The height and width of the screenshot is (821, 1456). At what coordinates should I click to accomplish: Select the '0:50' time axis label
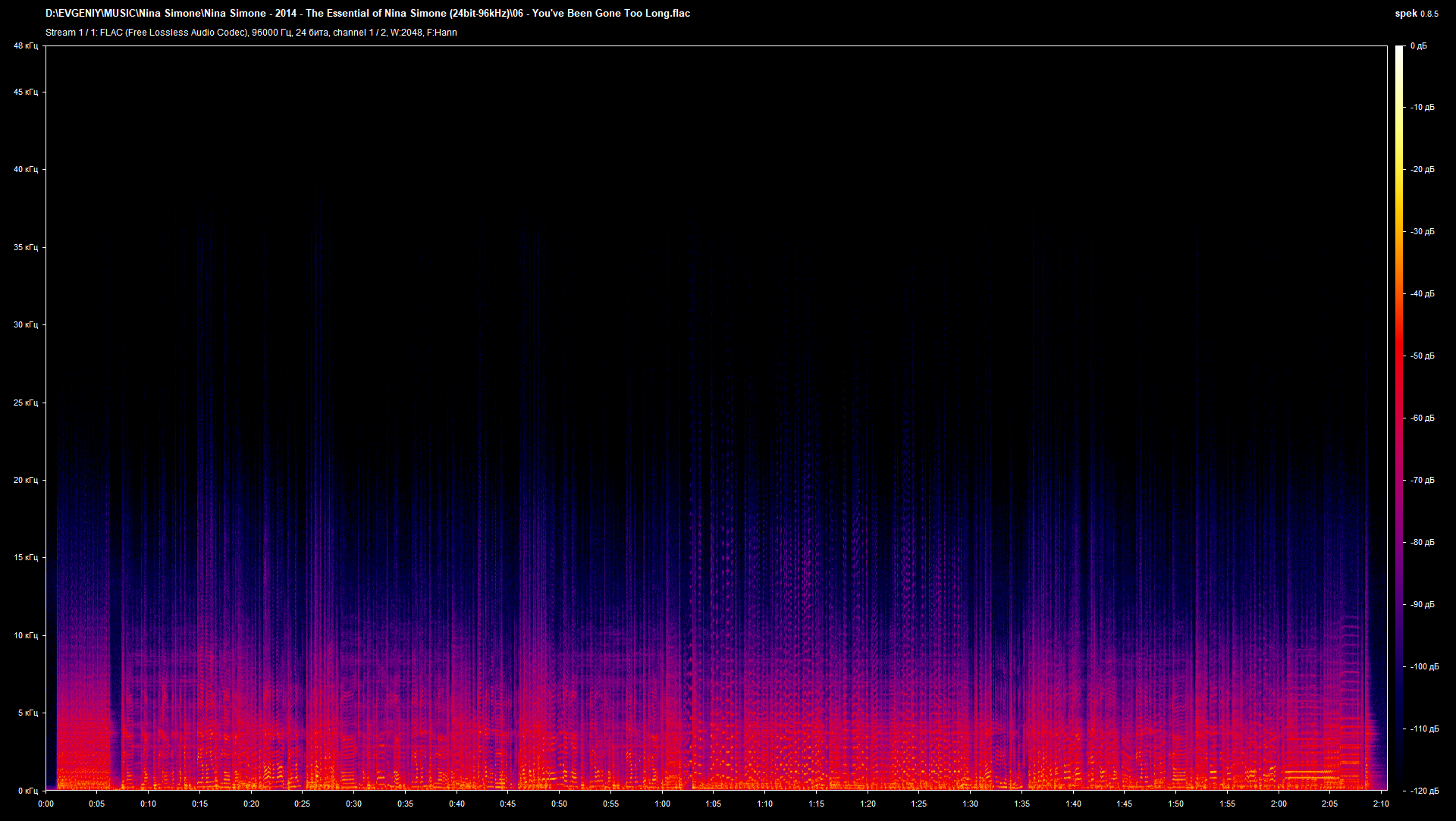560,804
